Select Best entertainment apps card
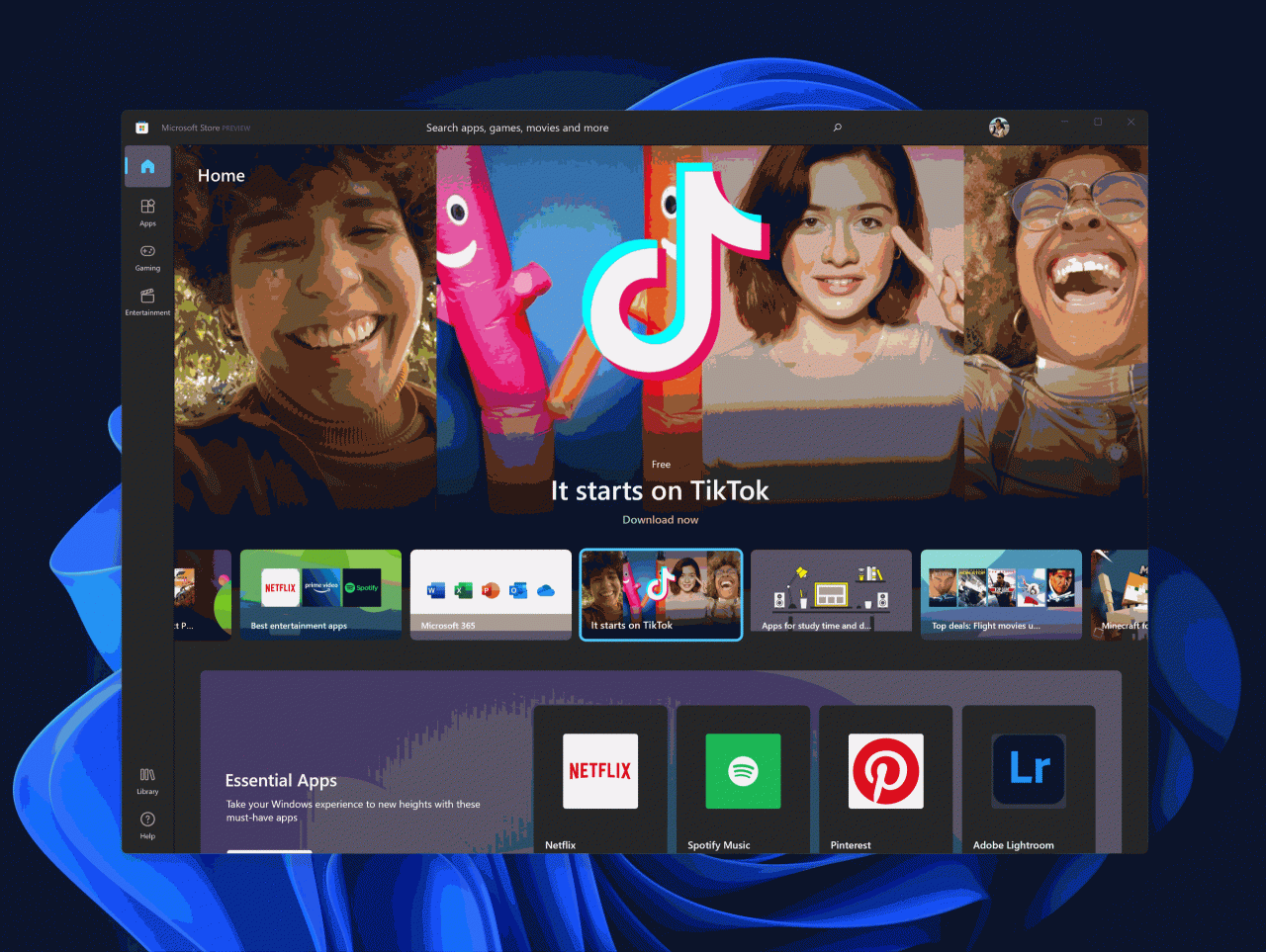Viewport: 1266px width, 952px height. pos(320,594)
